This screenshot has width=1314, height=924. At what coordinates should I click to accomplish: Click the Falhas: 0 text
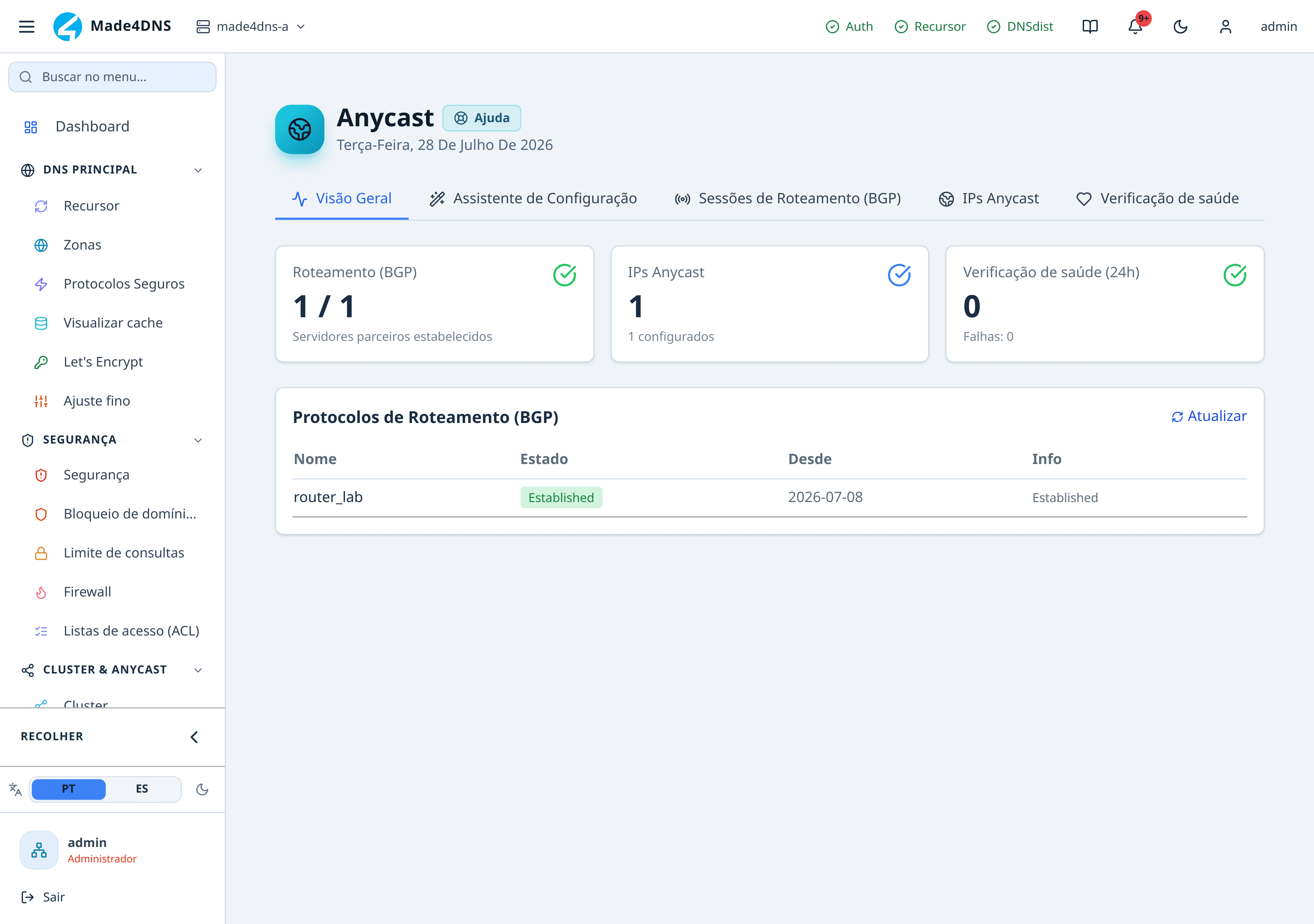click(x=988, y=337)
